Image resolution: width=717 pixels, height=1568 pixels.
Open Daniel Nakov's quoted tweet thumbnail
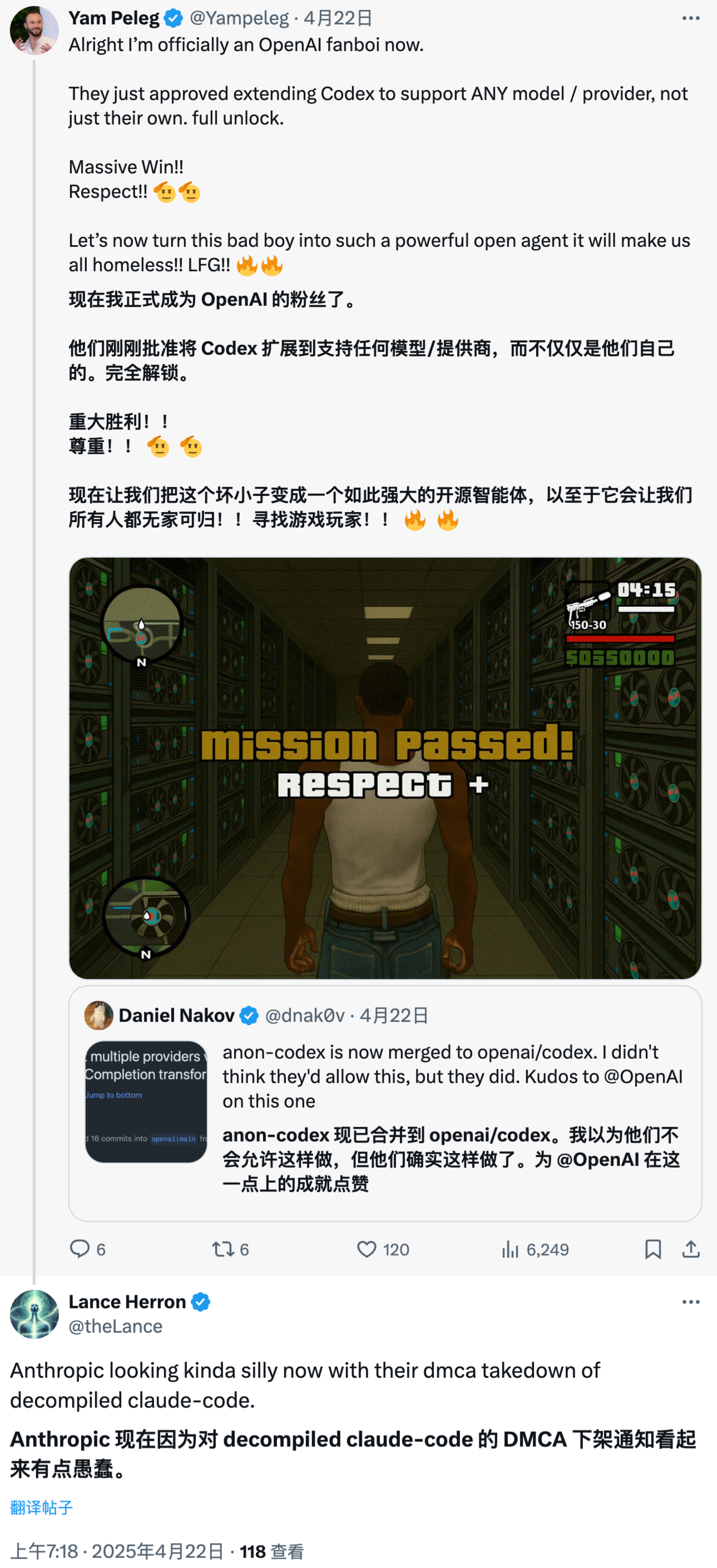click(146, 1101)
